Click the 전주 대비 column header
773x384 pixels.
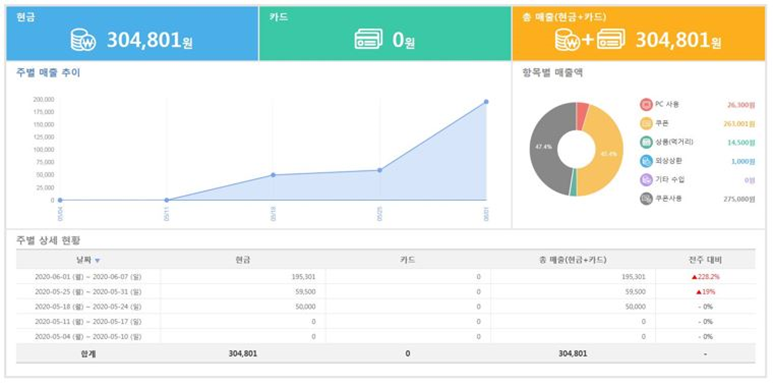(705, 260)
